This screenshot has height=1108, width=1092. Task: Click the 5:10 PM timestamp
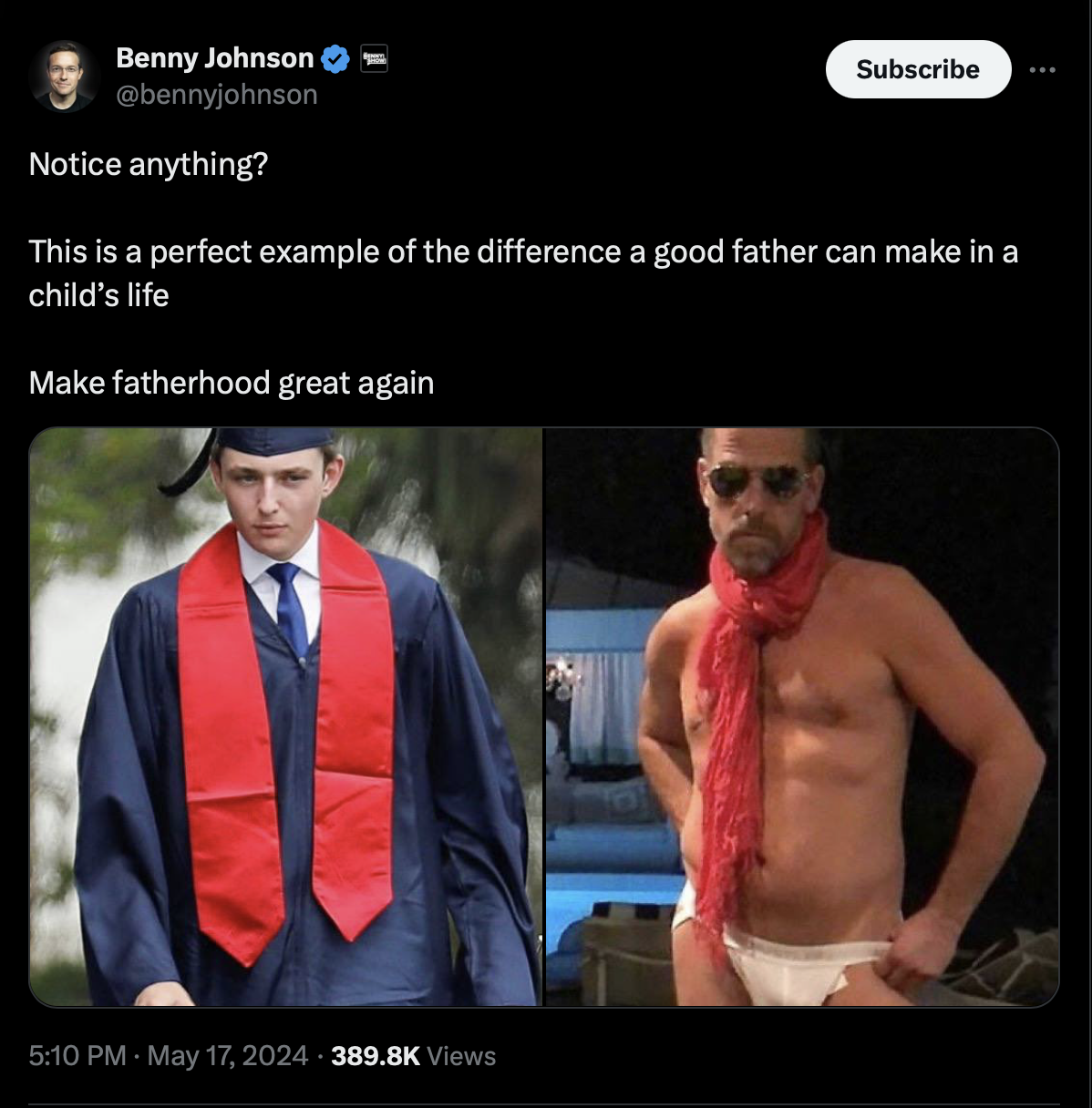coord(77,1056)
